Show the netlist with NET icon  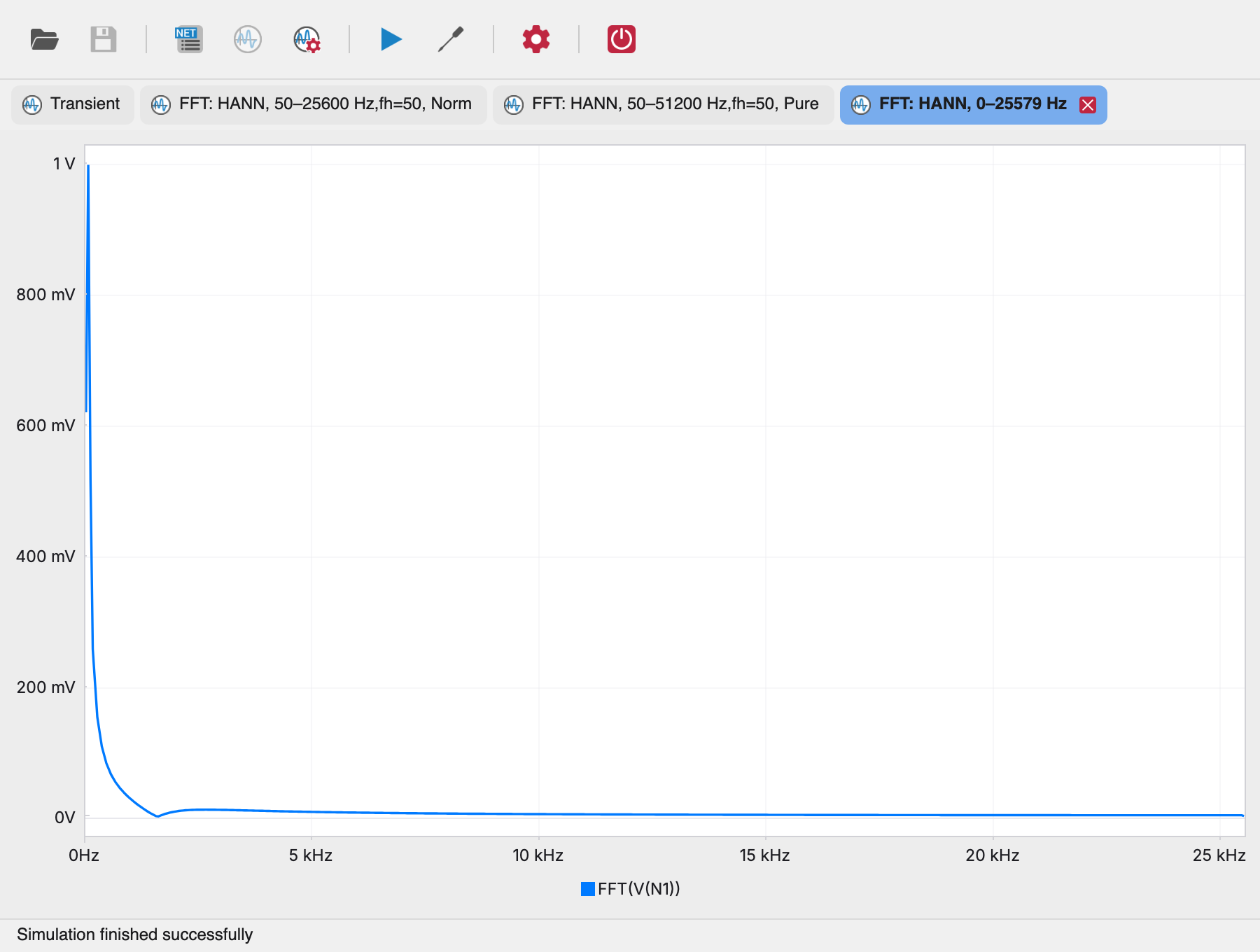click(x=189, y=39)
